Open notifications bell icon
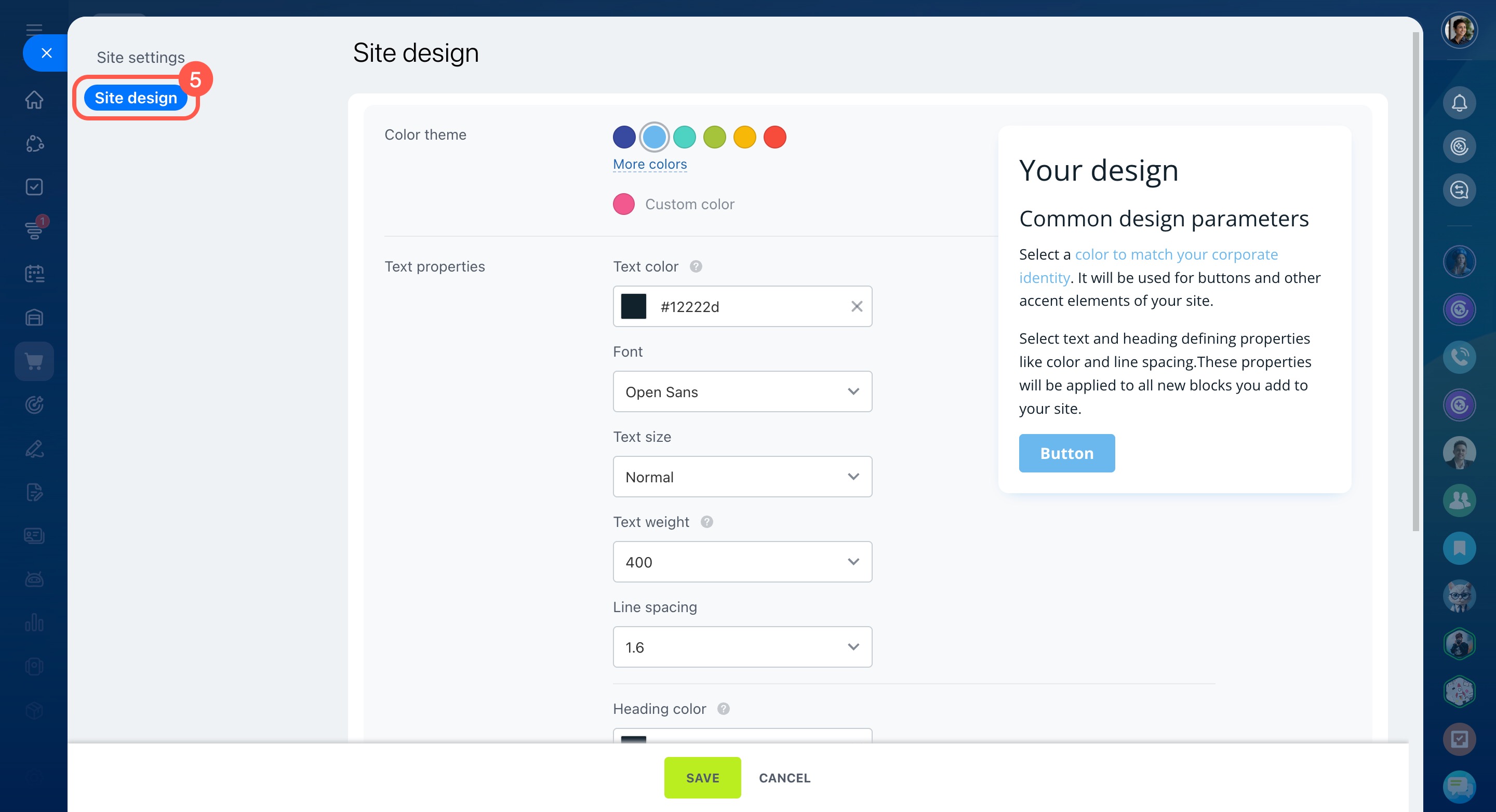 pyautogui.click(x=1459, y=103)
